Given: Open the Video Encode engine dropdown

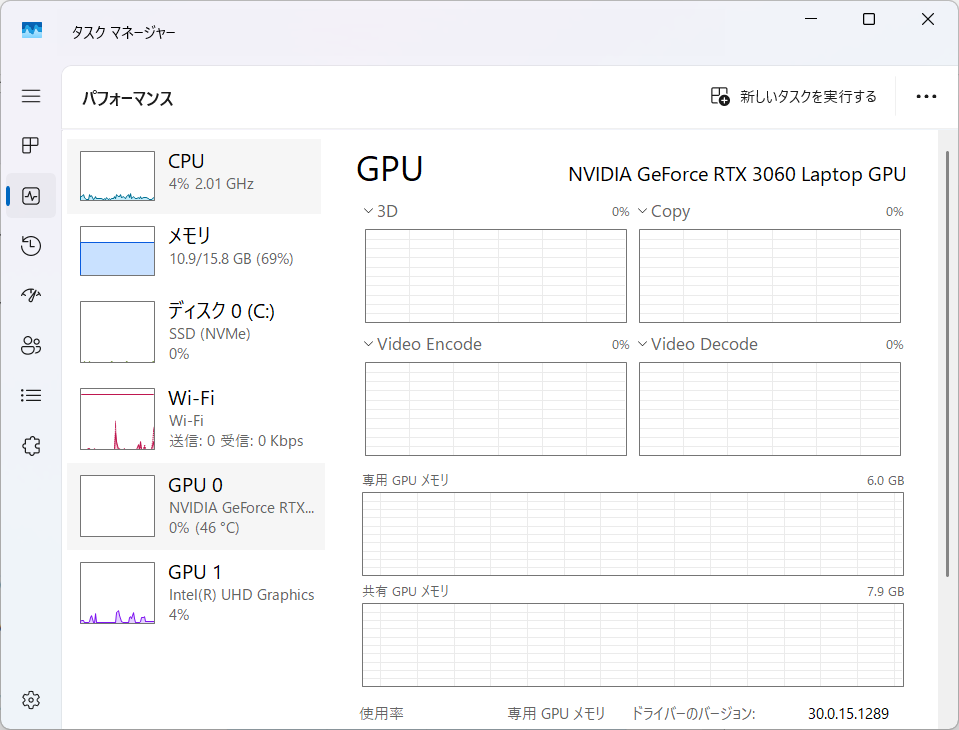Looking at the screenshot, I should [423, 344].
